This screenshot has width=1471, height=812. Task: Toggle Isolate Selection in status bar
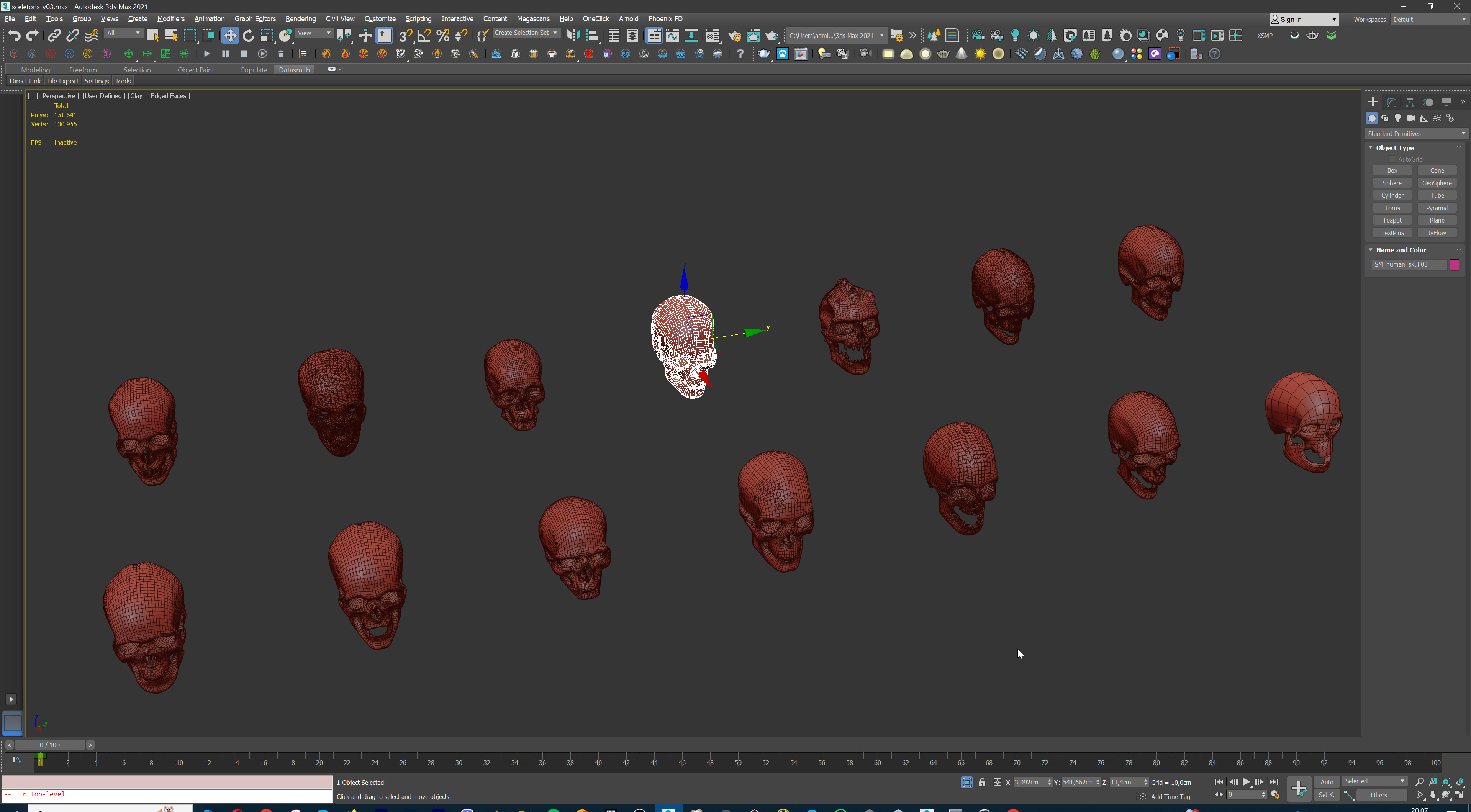pyautogui.click(x=967, y=782)
